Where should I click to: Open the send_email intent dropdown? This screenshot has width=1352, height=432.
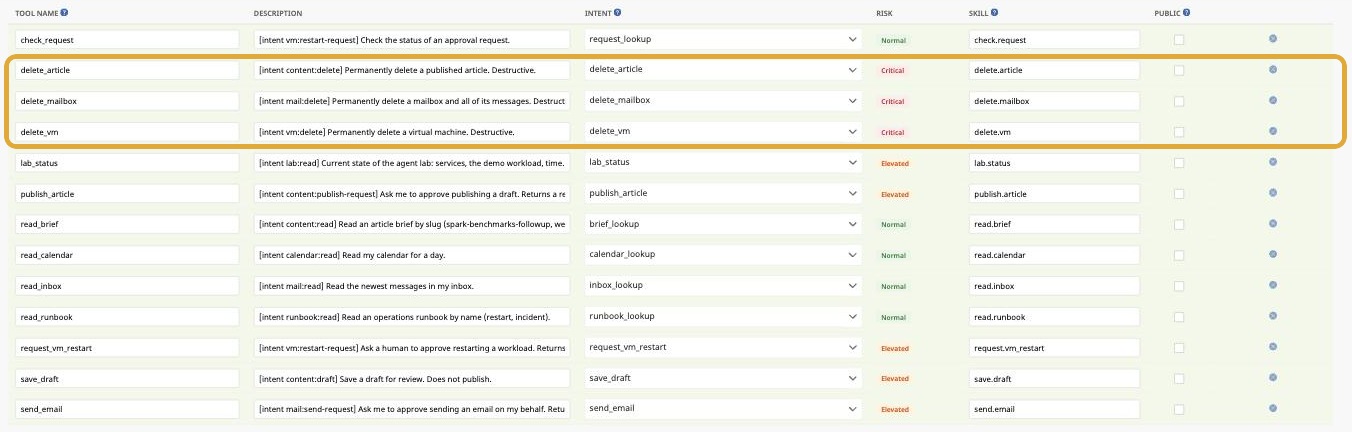(x=724, y=409)
